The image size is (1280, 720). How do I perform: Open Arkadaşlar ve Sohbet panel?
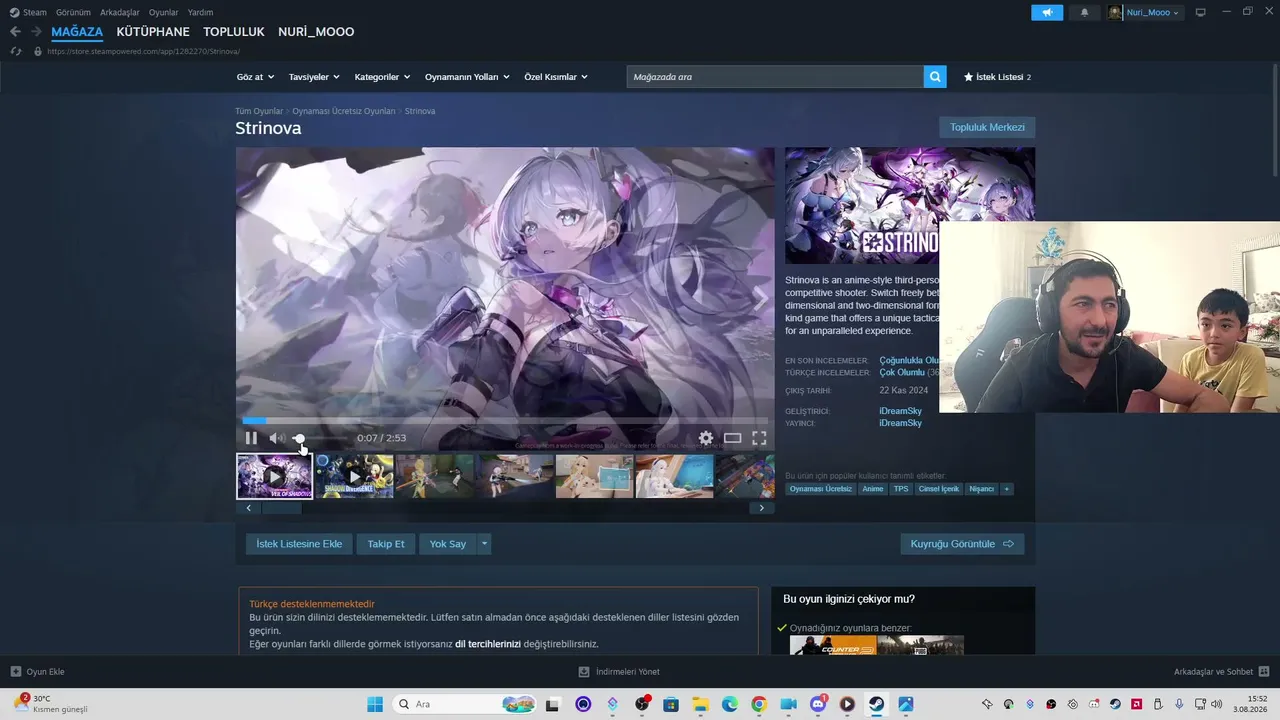click(1221, 672)
